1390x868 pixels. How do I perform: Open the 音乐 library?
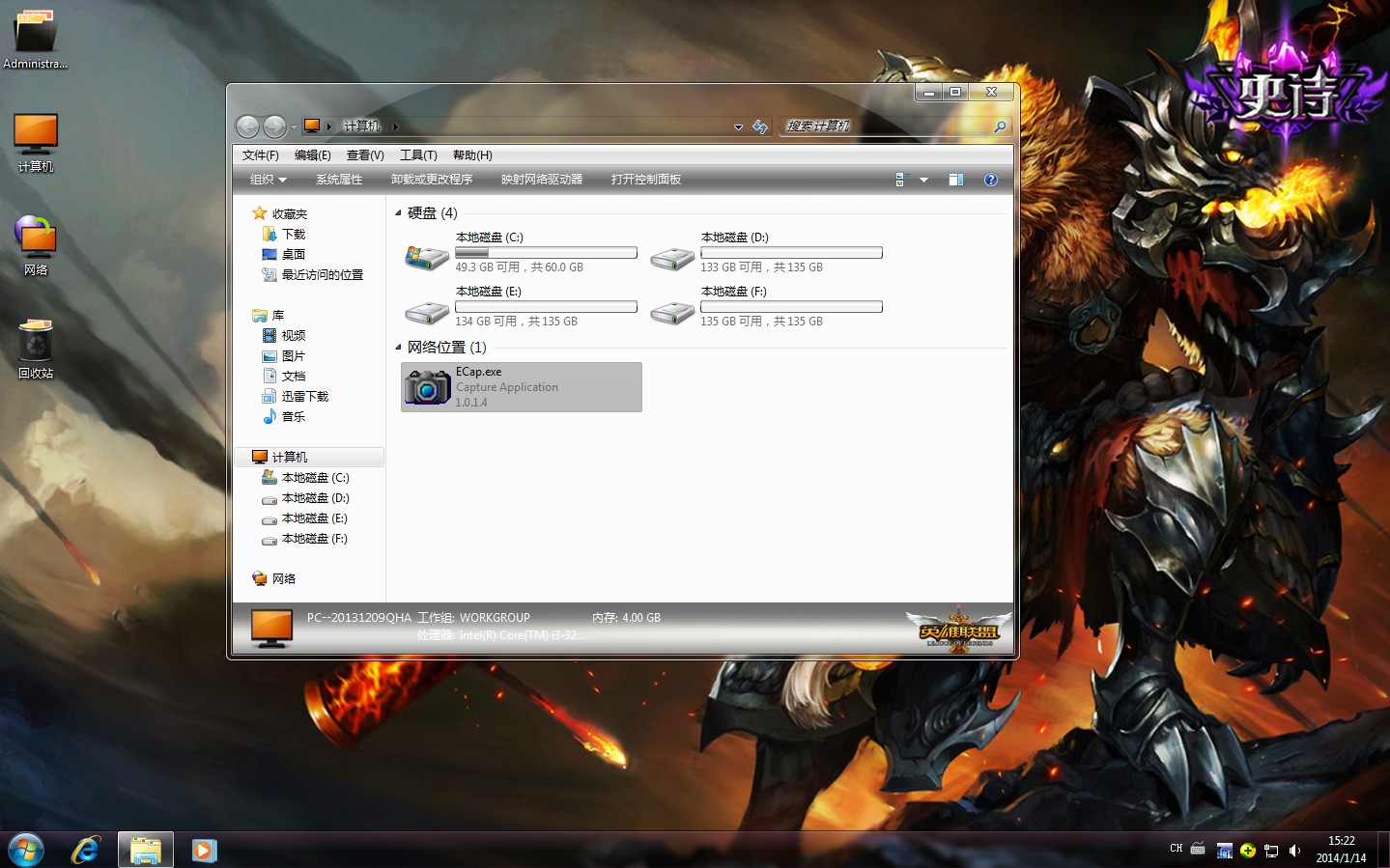pos(284,417)
